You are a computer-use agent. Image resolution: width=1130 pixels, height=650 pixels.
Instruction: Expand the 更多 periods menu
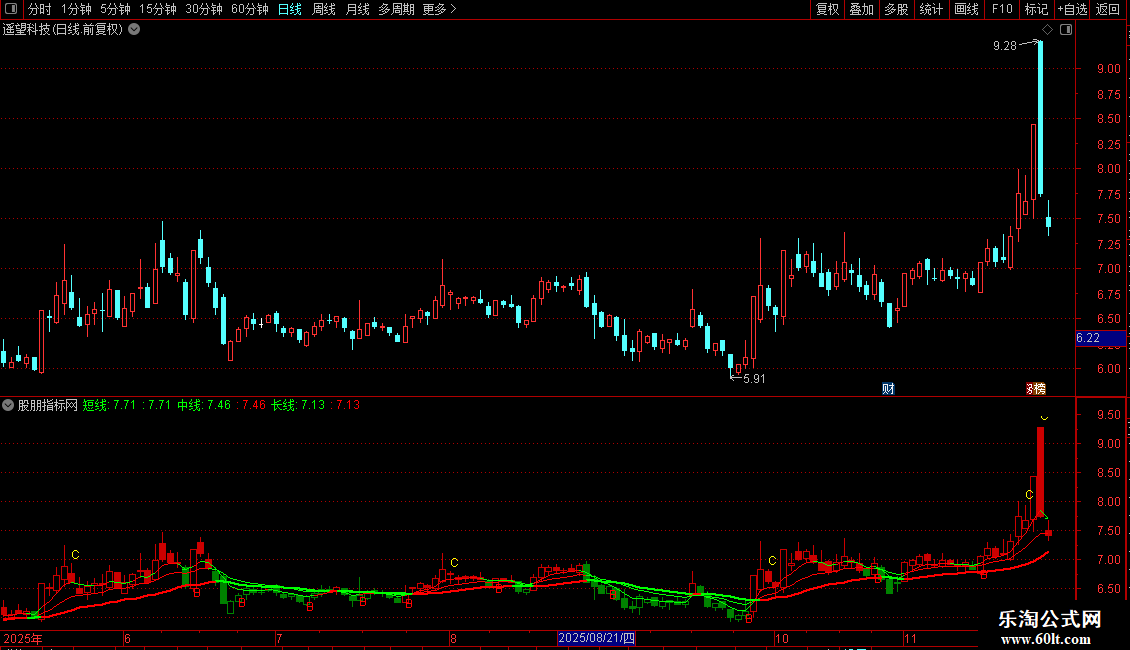(x=439, y=9)
